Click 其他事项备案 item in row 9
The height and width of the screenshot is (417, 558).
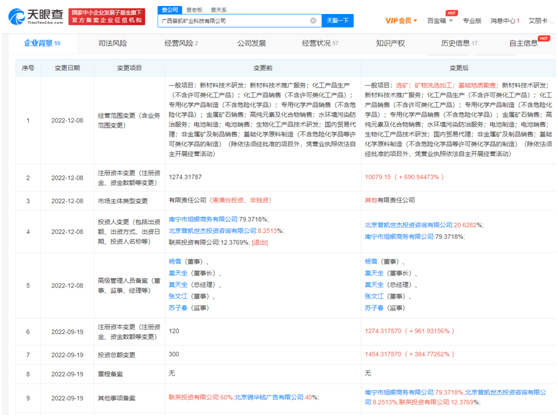[116, 398]
